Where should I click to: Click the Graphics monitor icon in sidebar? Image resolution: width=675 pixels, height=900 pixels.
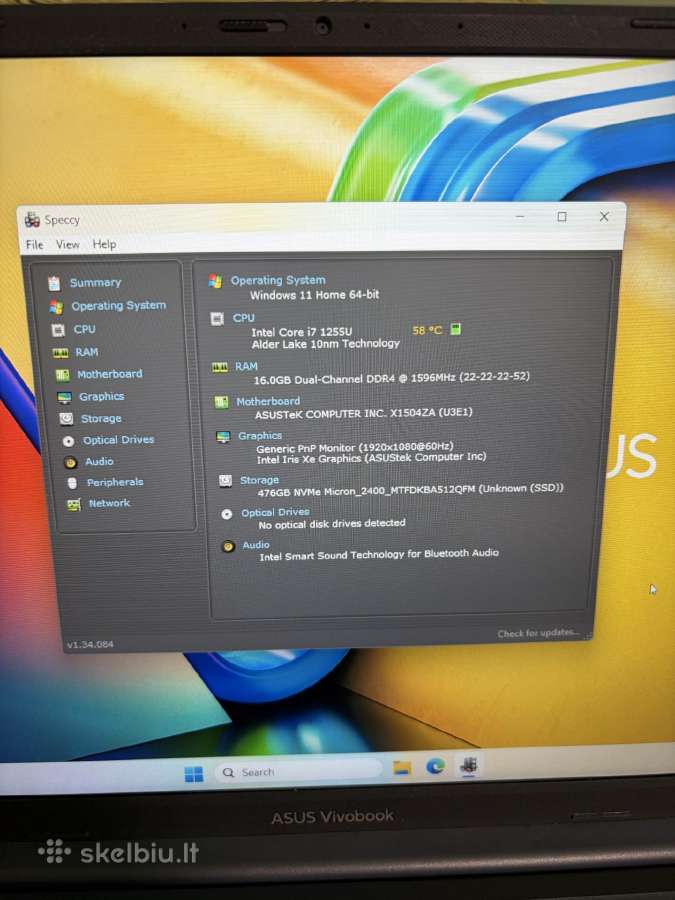click(x=64, y=397)
